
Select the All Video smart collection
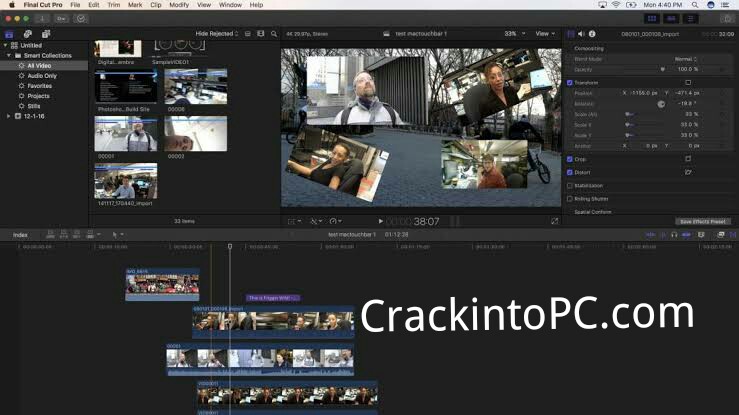44,65
